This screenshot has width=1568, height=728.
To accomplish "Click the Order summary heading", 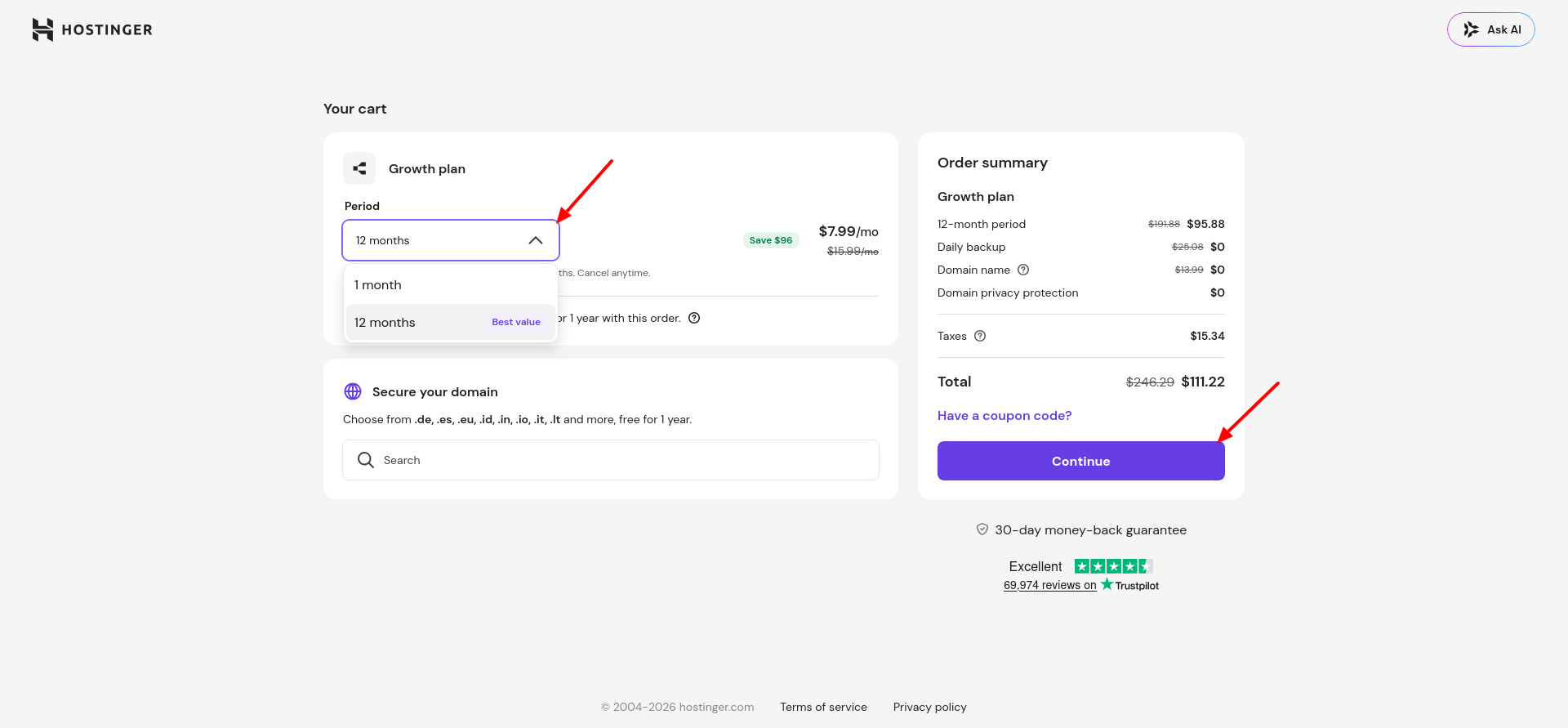I will (992, 163).
